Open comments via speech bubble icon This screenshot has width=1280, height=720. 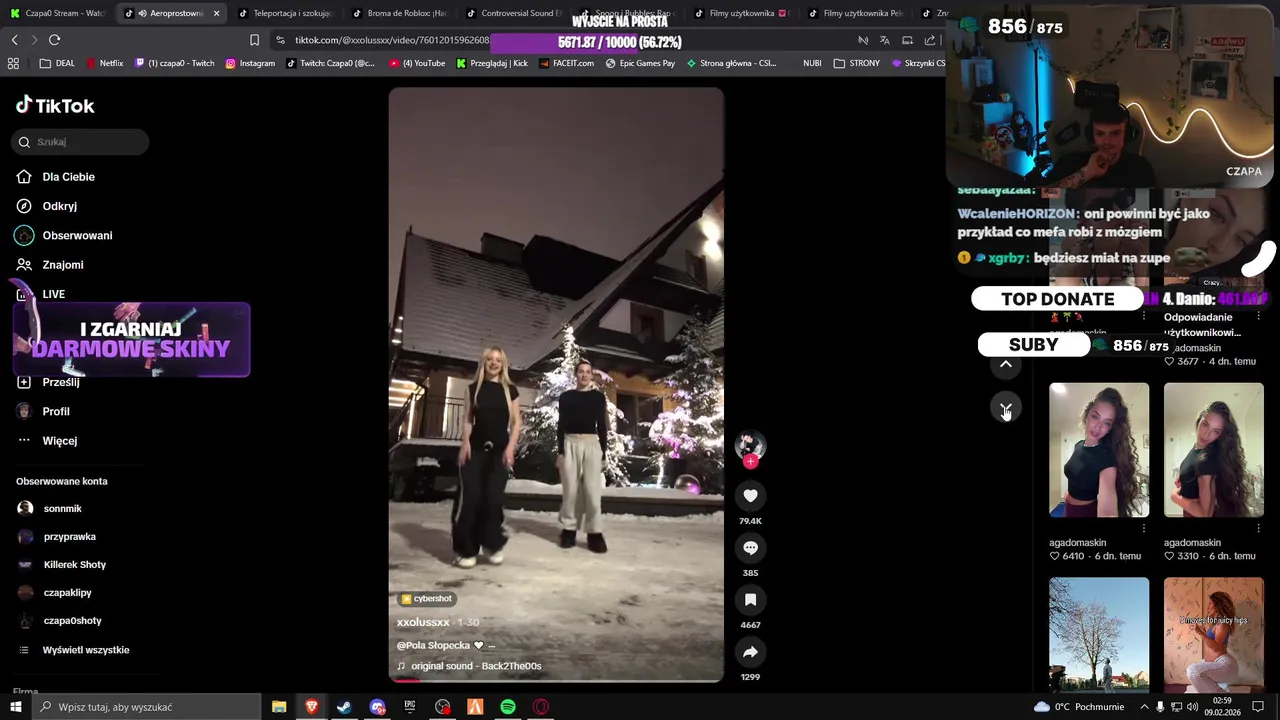[750, 548]
